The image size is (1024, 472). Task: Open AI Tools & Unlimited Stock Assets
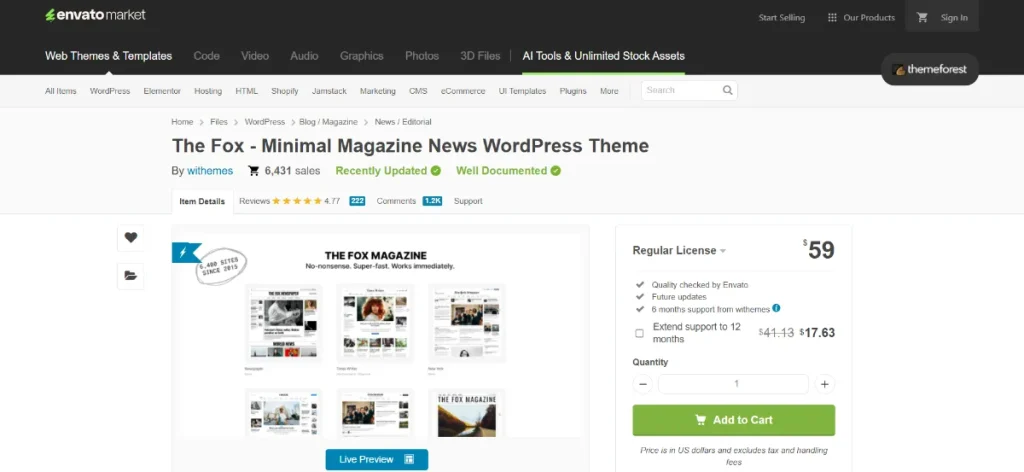(603, 56)
